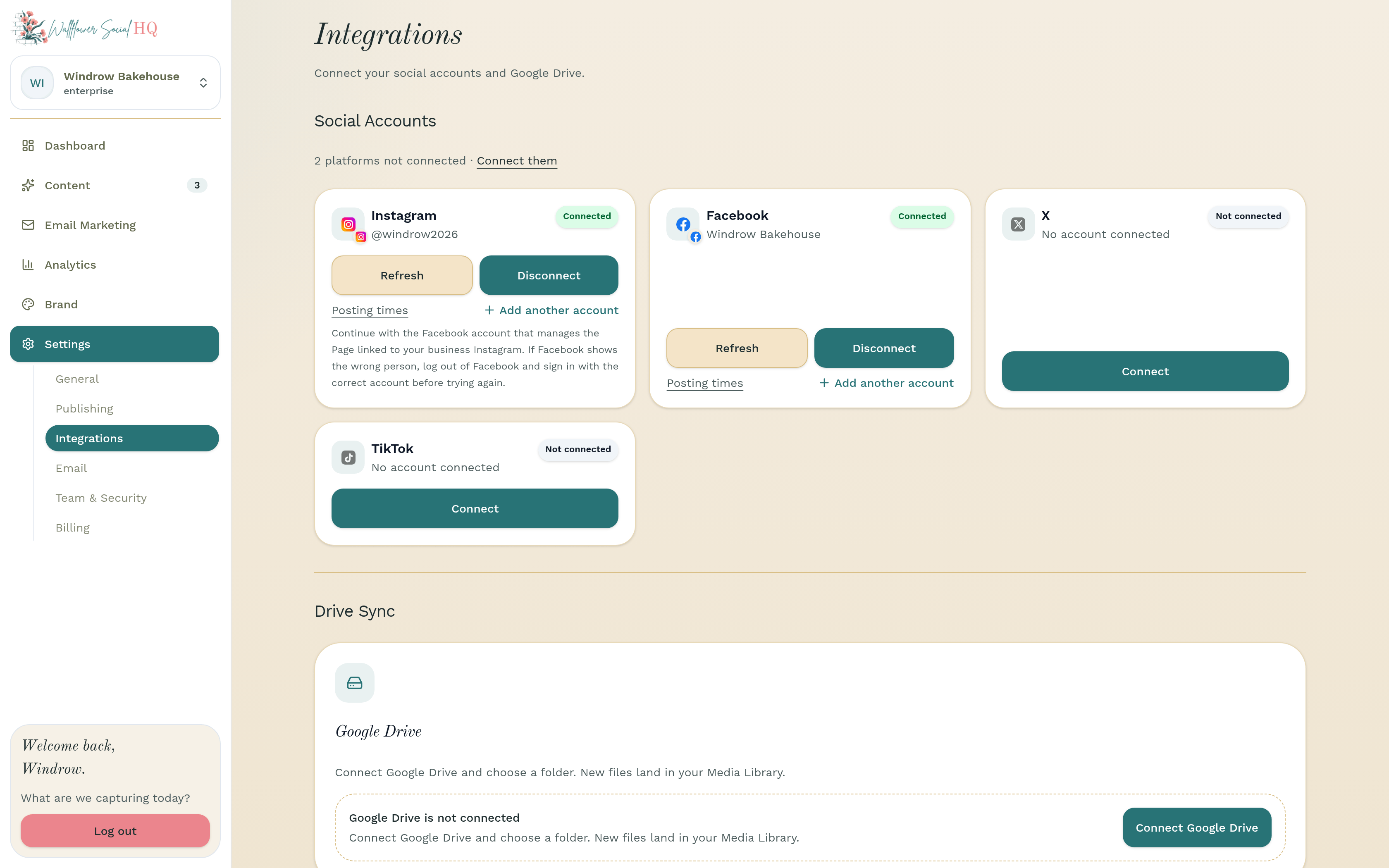
Task: Click the Facebook Connected status badge
Action: click(922, 217)
